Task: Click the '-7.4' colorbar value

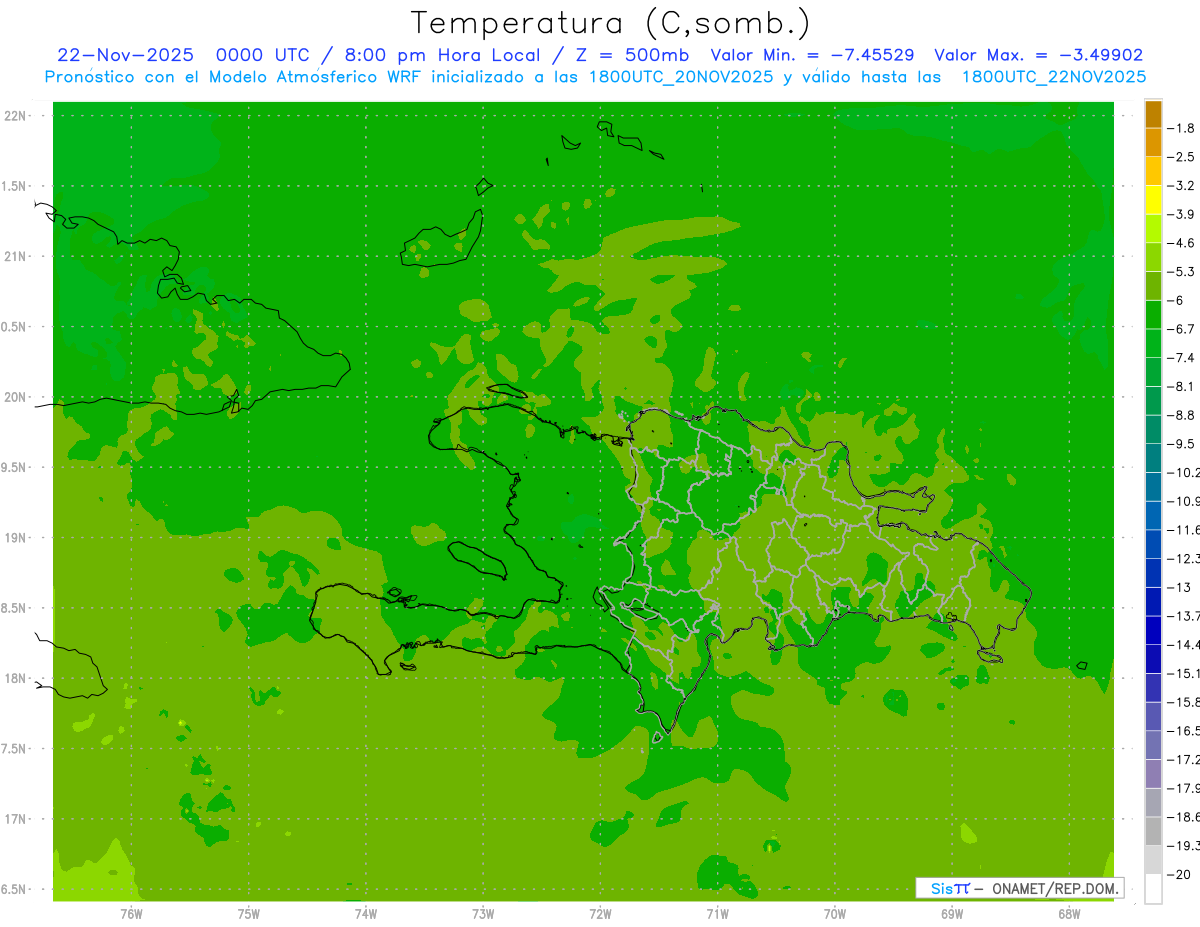Action: [x=1181, y=358]
